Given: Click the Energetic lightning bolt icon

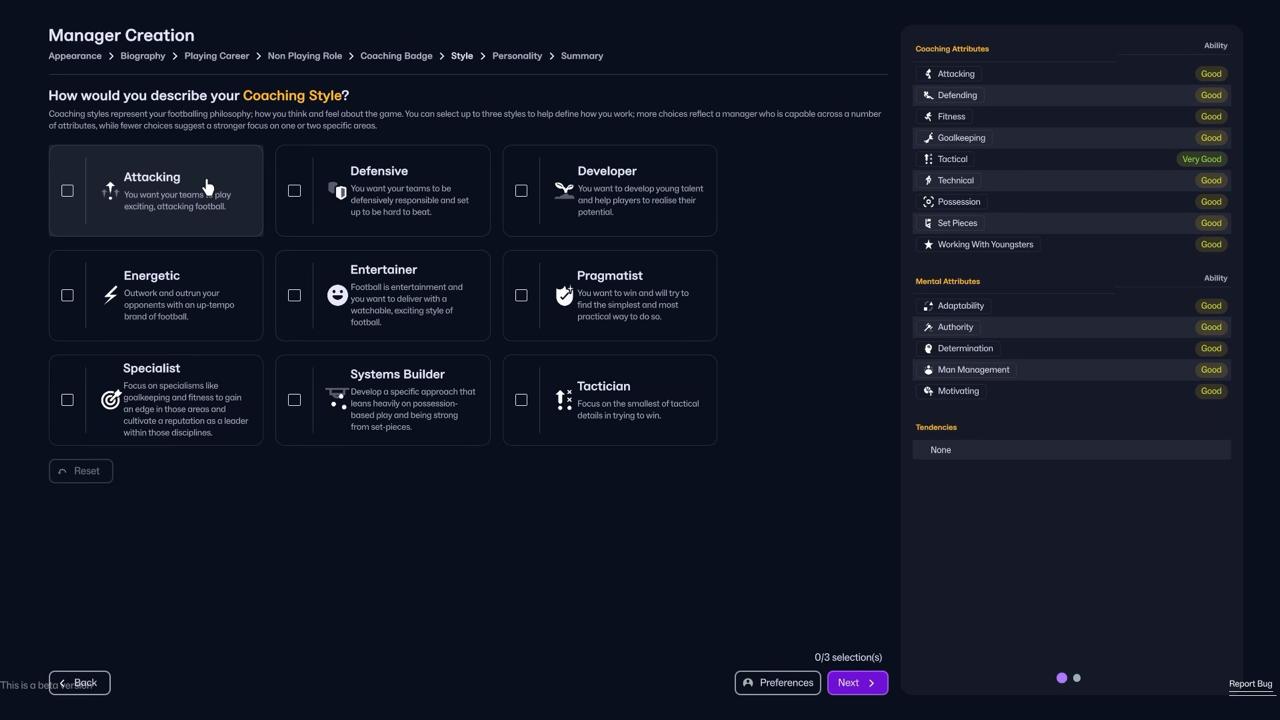Looking at the screenshot, I should [x=111, y=295].
